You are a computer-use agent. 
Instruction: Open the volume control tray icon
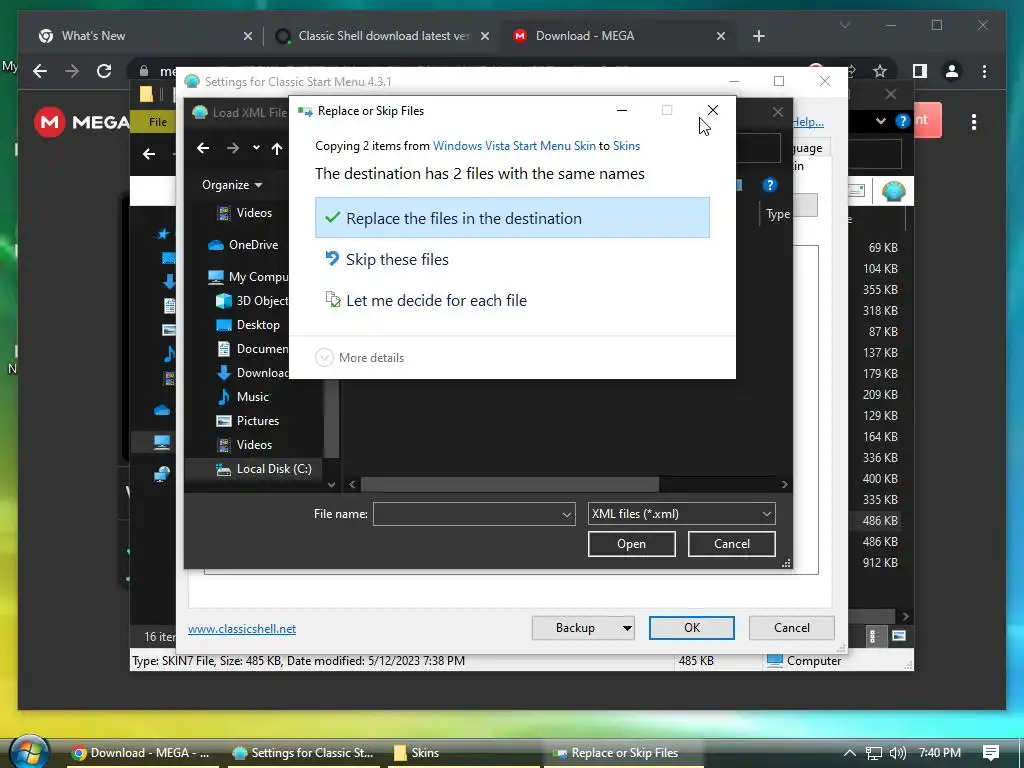pos(897,753)
